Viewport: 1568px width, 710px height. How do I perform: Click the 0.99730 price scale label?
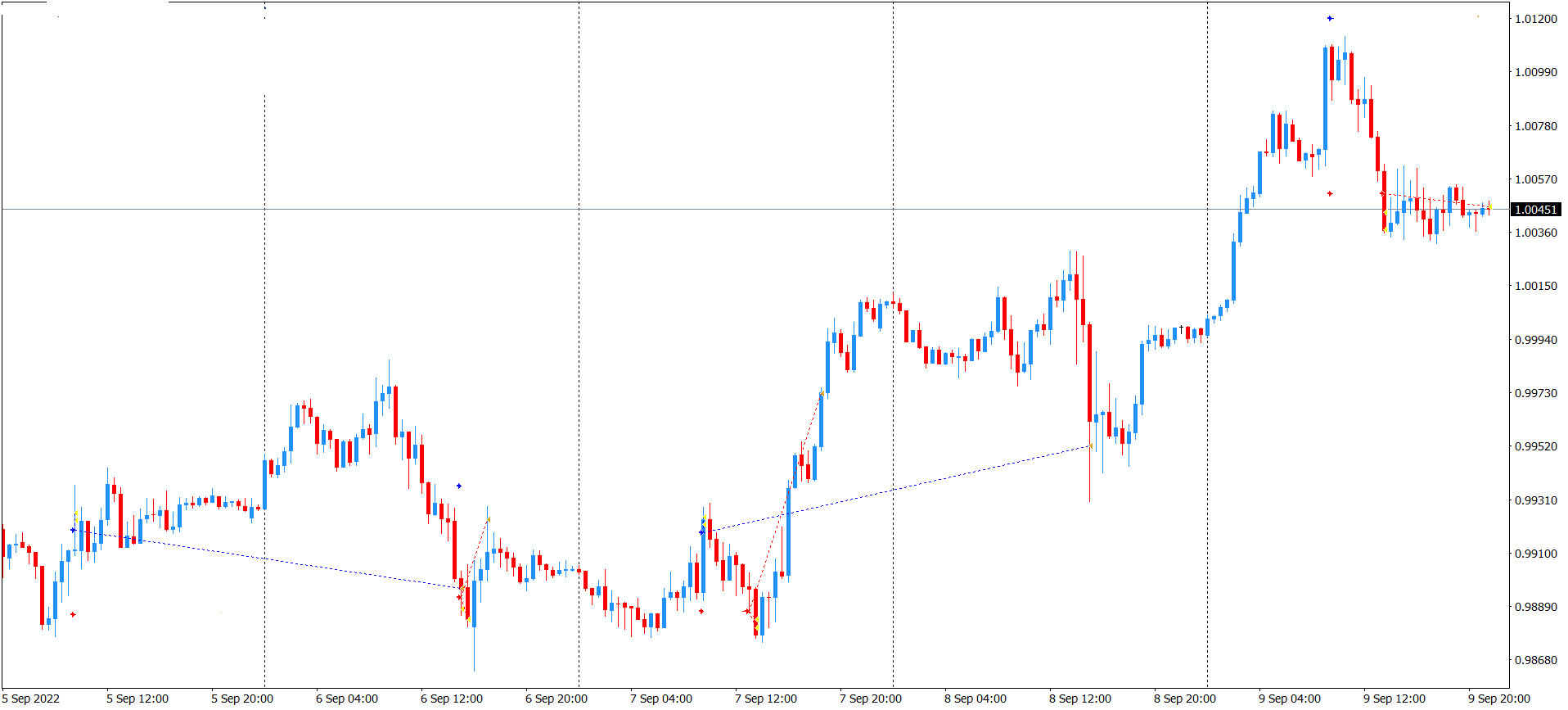coord(1536,393)
